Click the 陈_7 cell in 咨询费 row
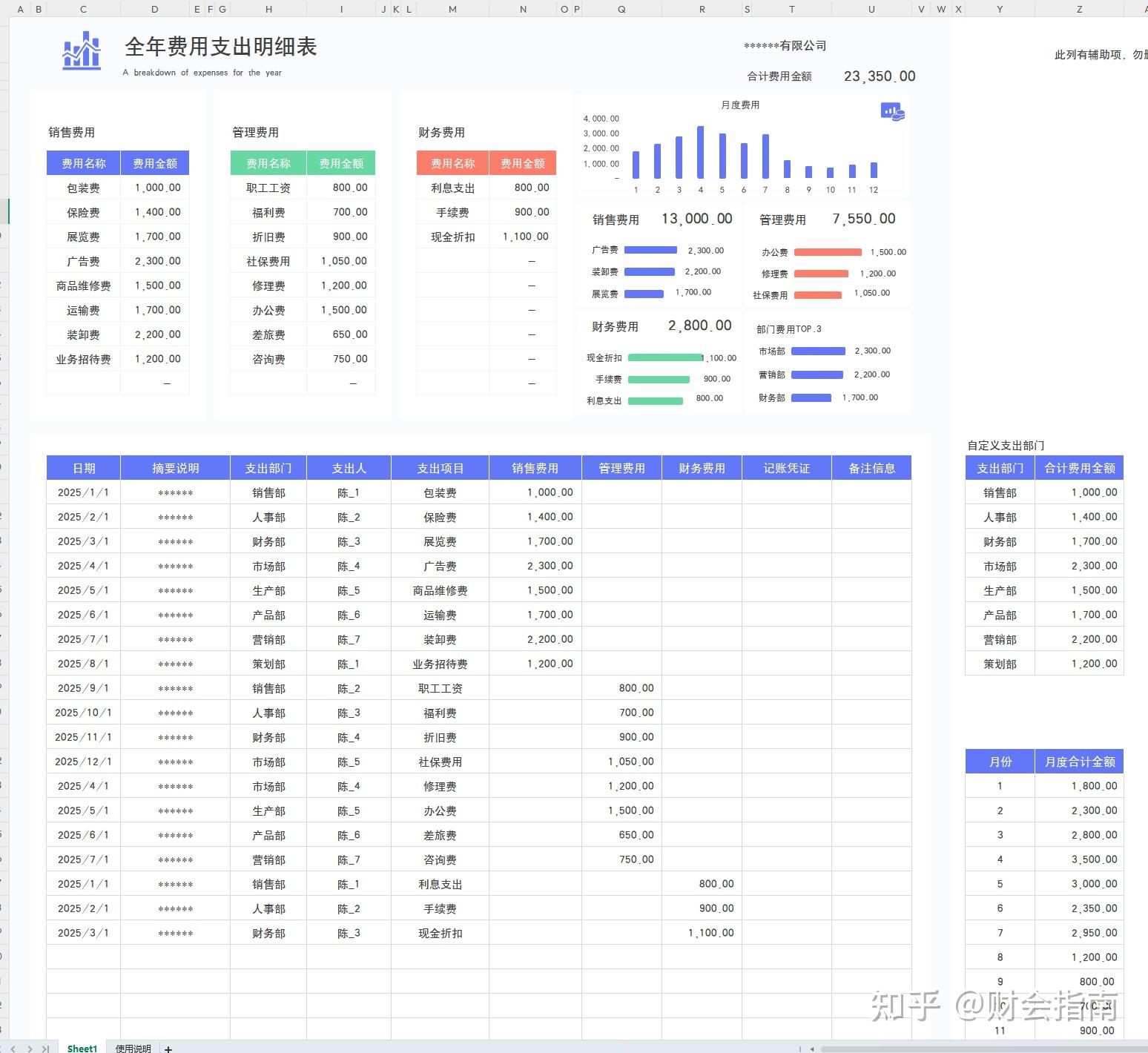This screenshot has width=1148, height=1053. click(349, 859)
